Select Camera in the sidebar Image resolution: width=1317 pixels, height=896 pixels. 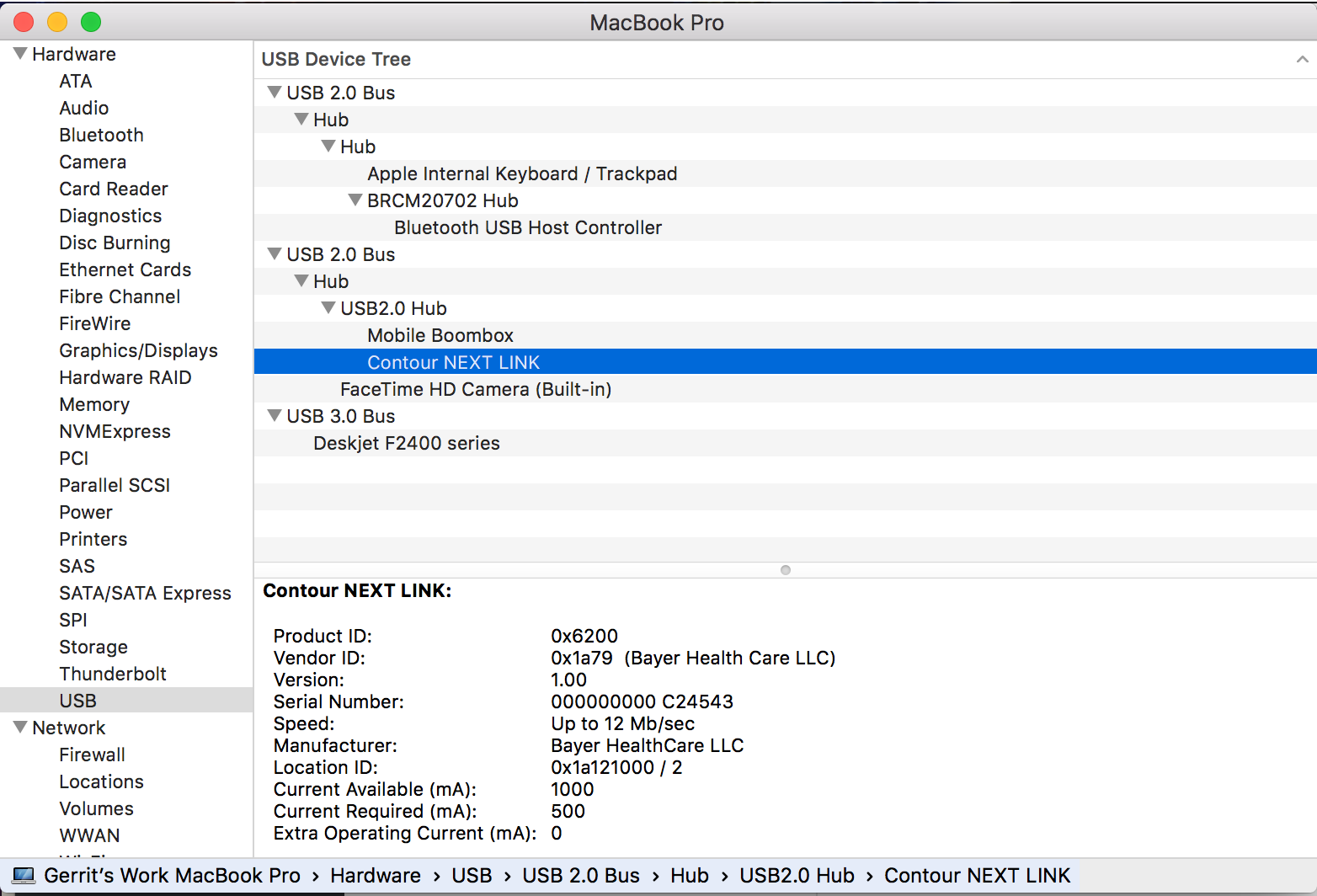[x=93, y=162]
